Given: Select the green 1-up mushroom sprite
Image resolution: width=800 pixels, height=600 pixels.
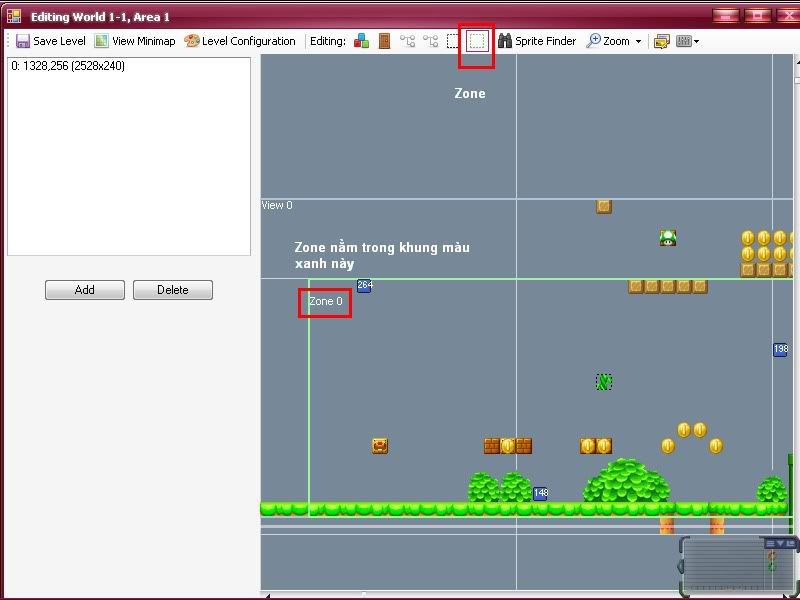Looking at the screenshot, I should coord(668,238).
